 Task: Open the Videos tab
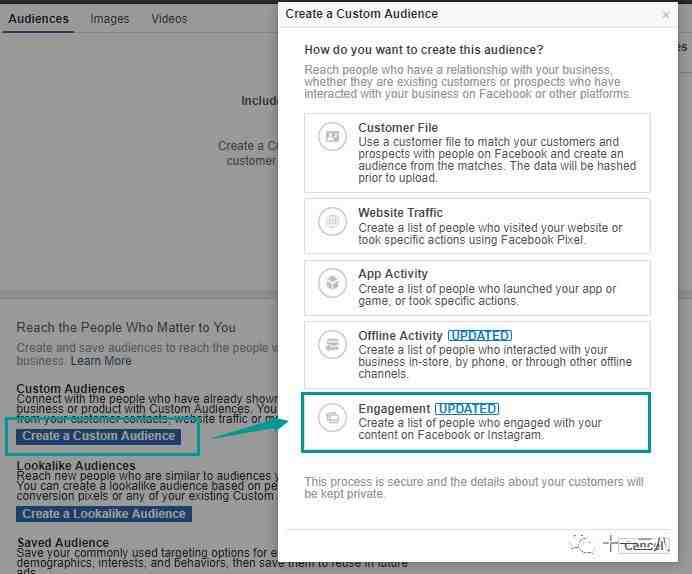click(x=169, y=19)
